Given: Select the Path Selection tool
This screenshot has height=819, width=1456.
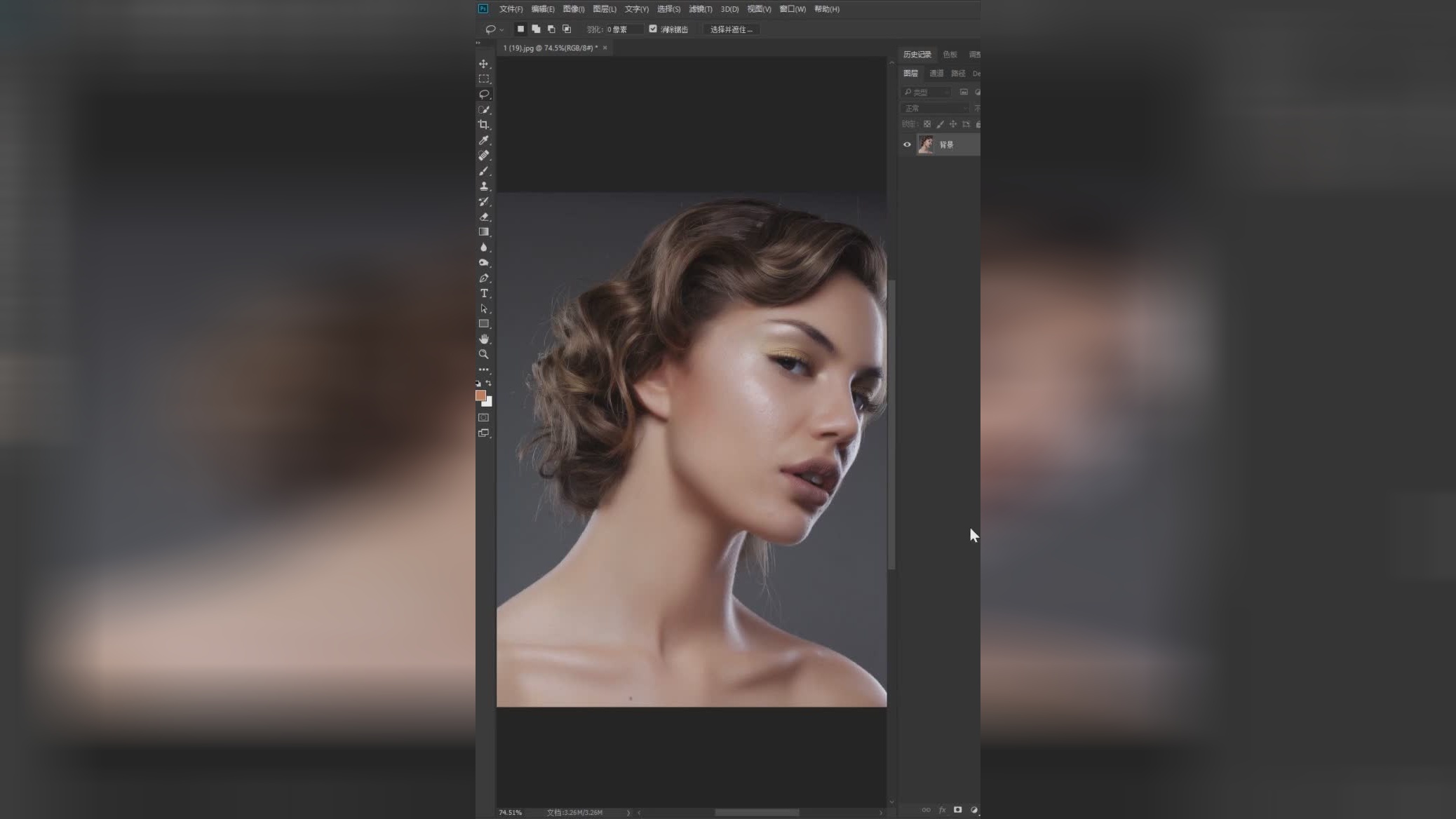Looking at the screenshot, I should click(x=484, y=309).
